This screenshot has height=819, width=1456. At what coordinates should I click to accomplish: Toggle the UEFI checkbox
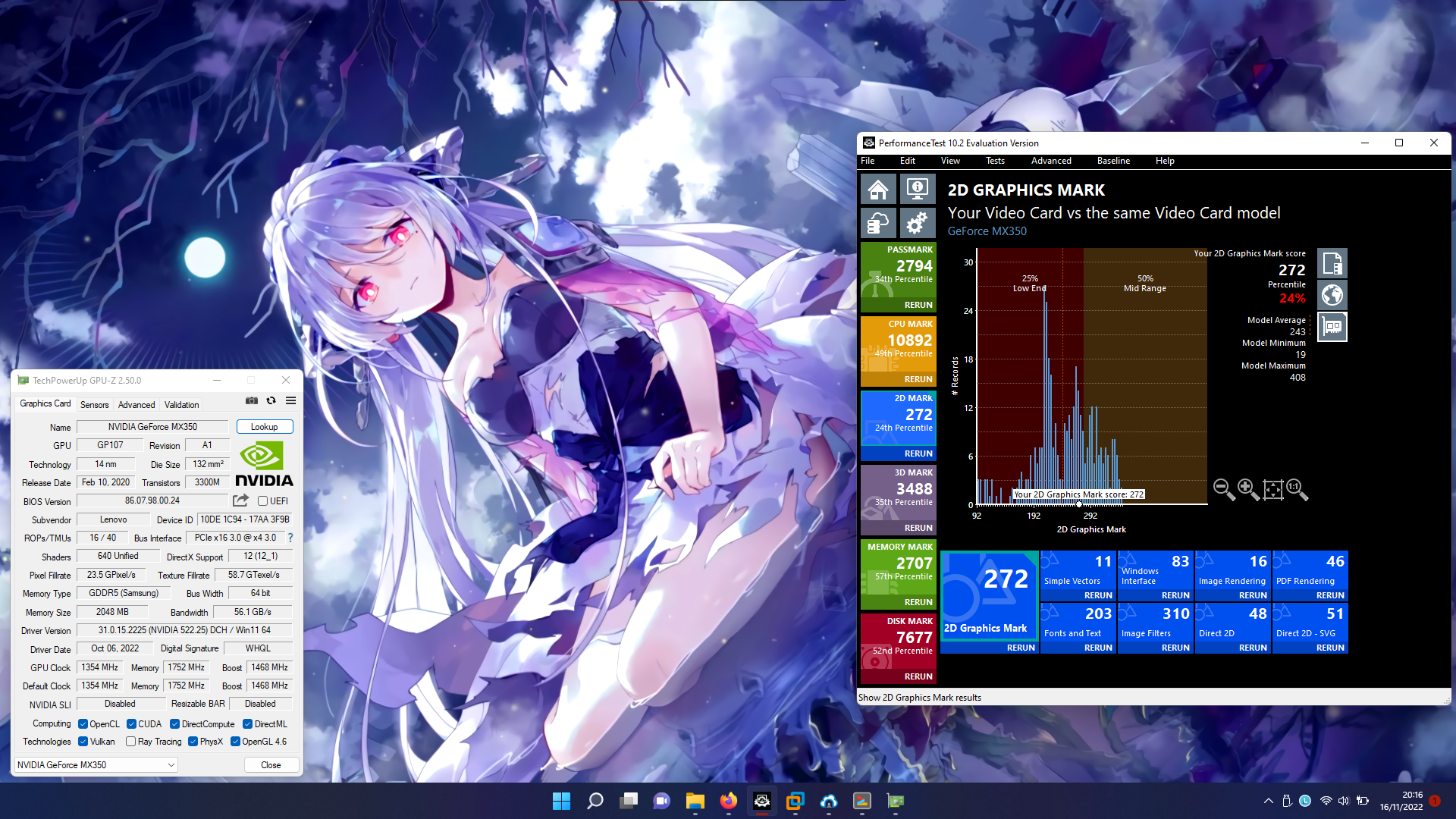(x=262, y=501)
